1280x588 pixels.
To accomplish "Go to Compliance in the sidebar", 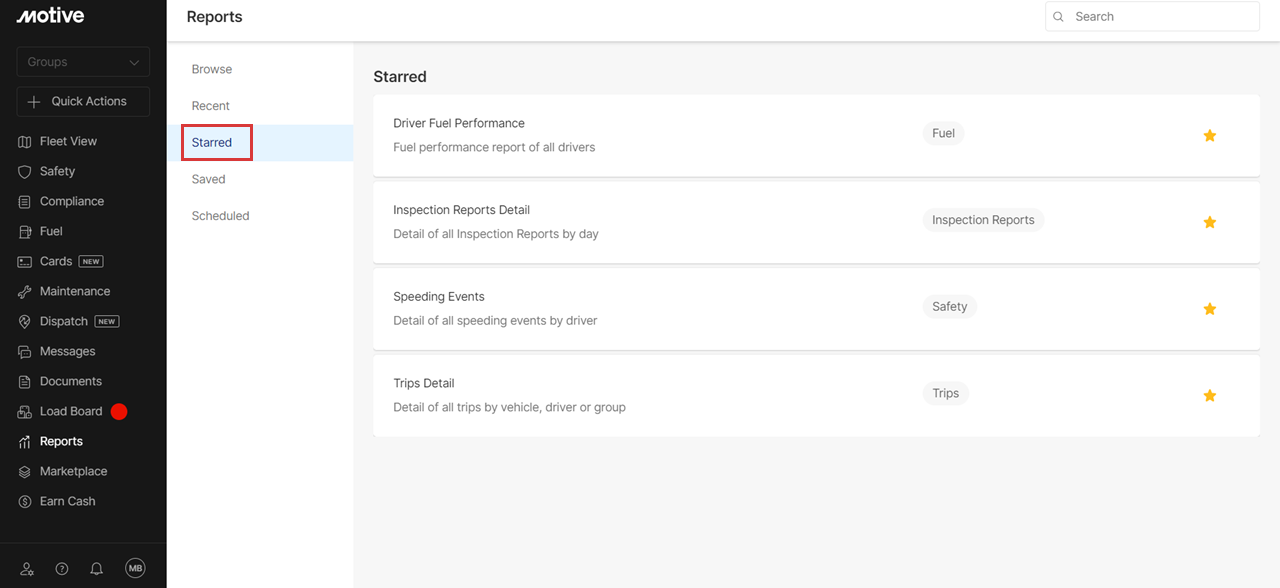I will click(x=71, y=201).
